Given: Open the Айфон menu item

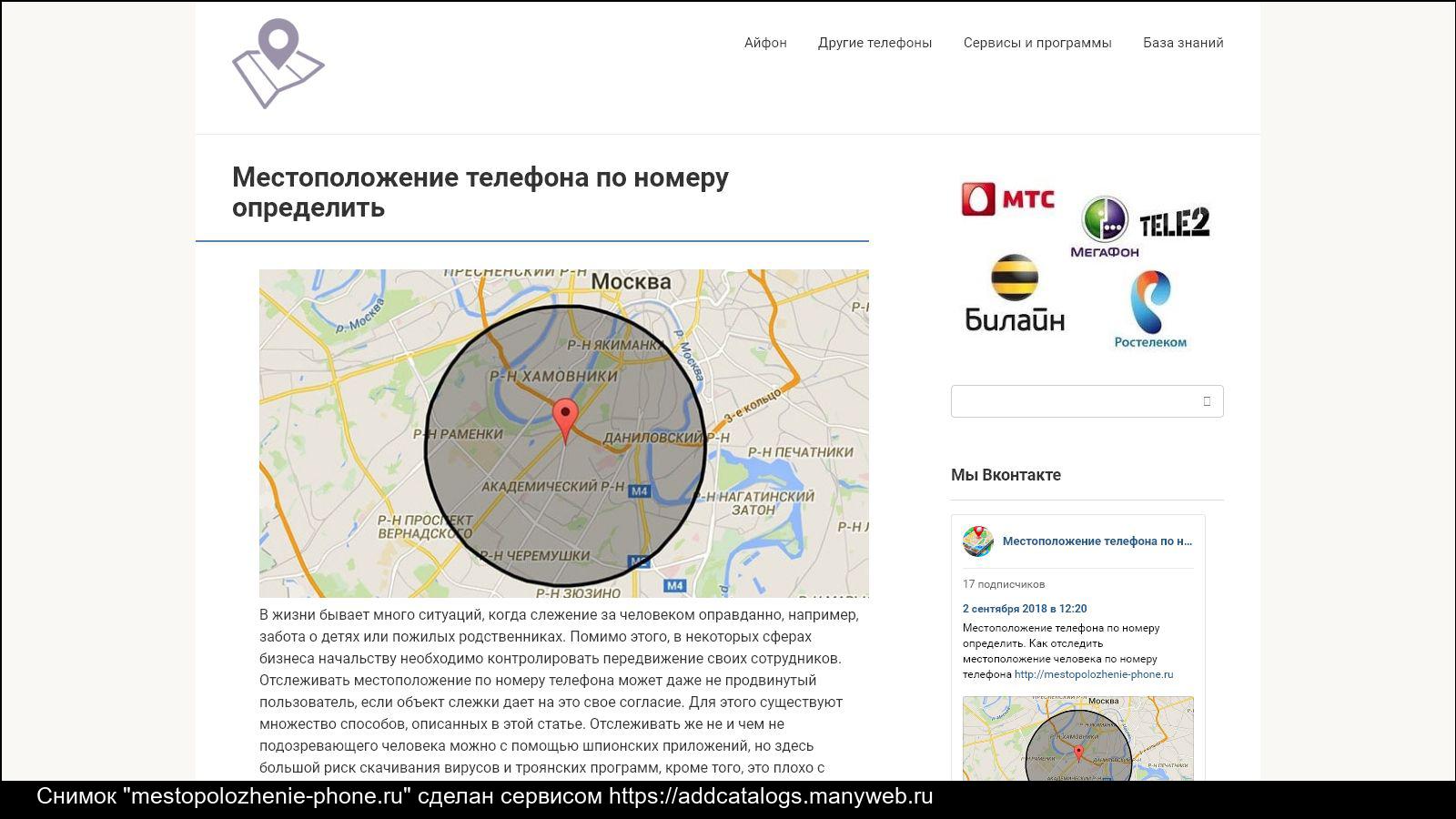Looking at the screenshot, I should (765, 43).
